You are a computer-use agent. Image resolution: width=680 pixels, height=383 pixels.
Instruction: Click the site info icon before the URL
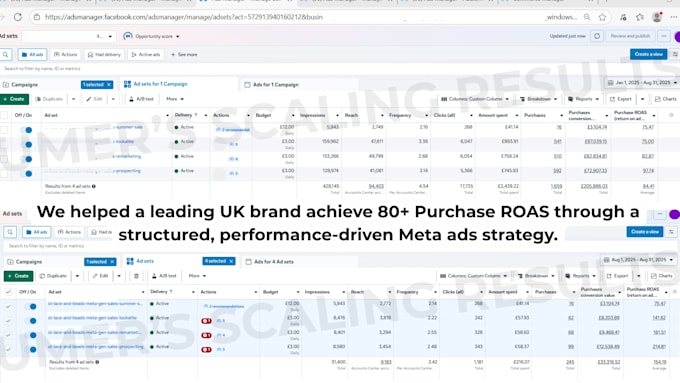37,17
